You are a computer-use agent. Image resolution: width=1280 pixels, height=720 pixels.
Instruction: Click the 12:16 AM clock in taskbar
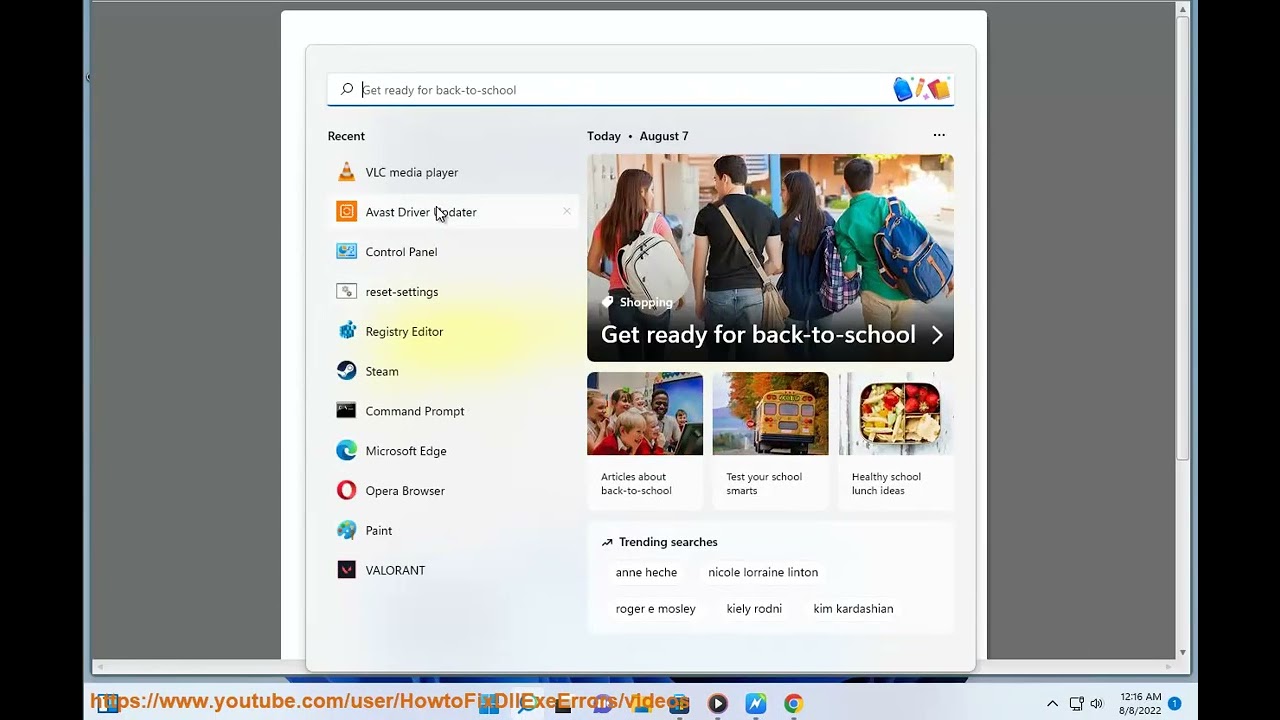1141,697
